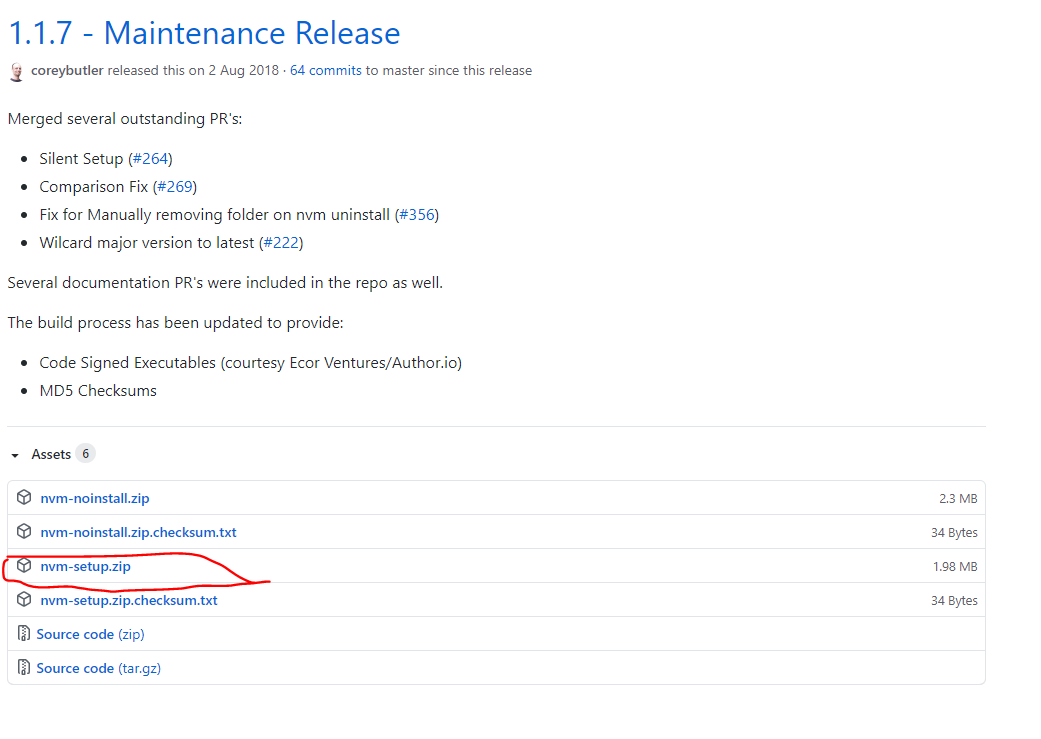
Task: Download the Source code (zip) archive
Action: point(90,633)
